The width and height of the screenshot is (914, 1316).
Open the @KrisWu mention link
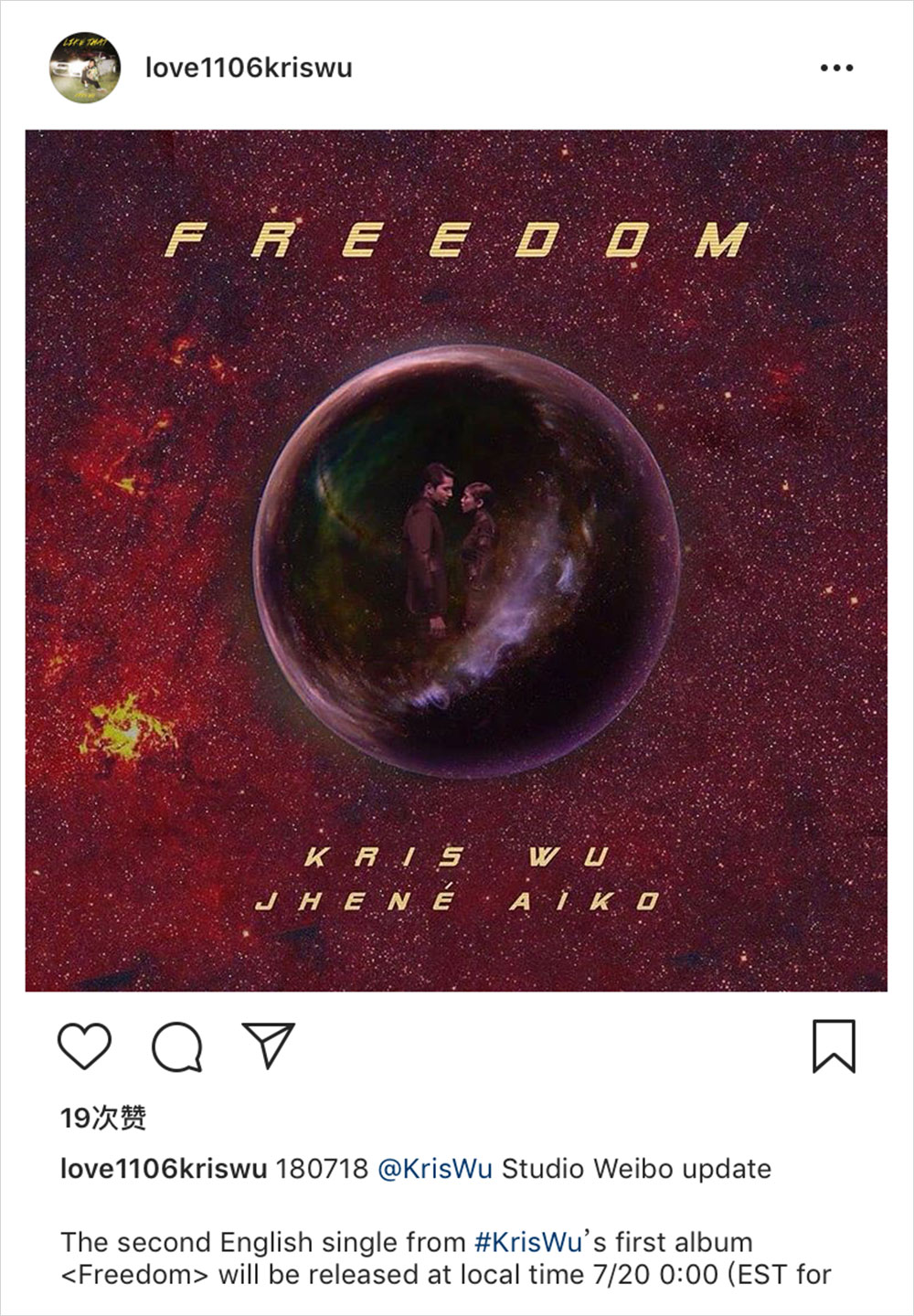tap(435, 1169)
